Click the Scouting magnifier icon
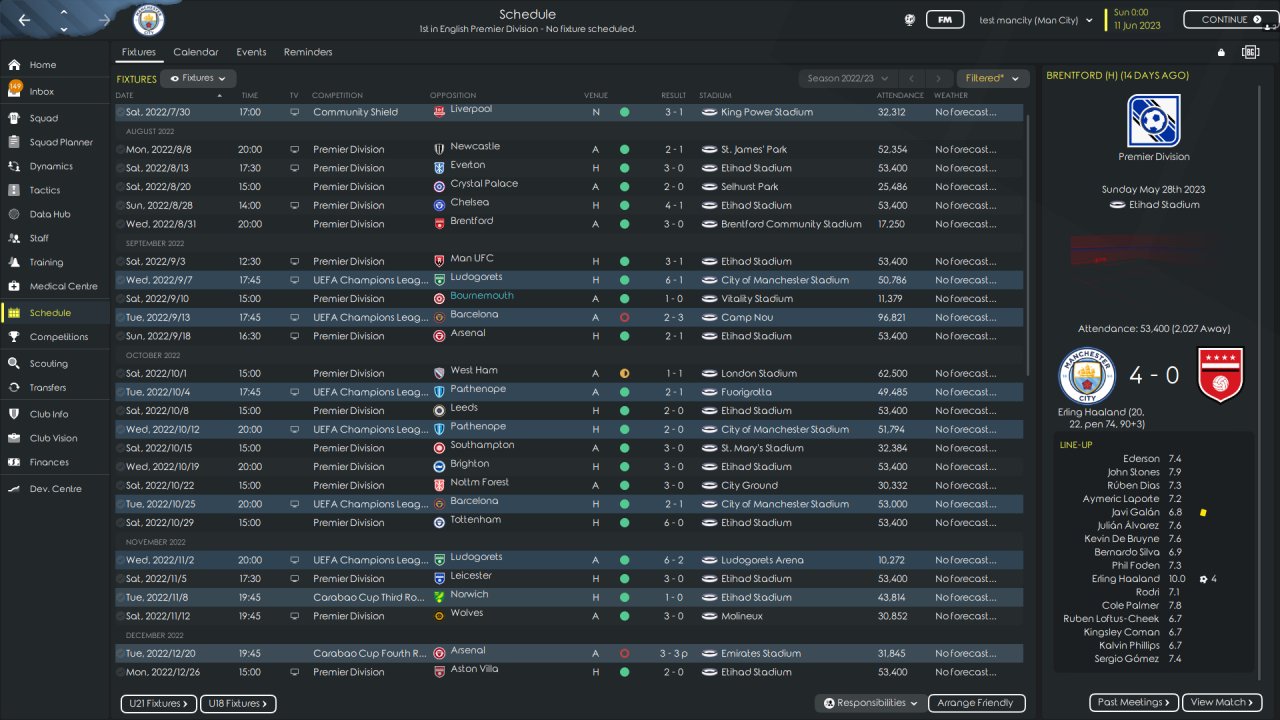The height and width of the screenshot is (720, 1280). point(14,364)
